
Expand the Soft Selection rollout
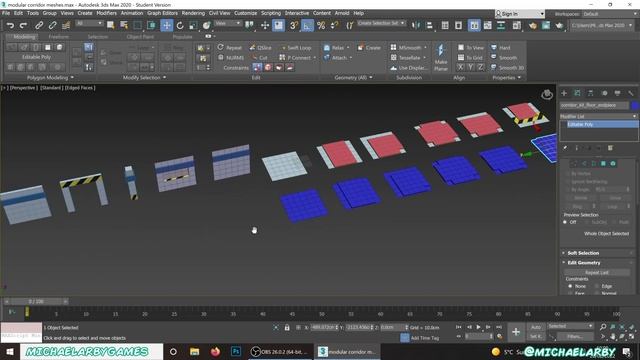point(582,253)
